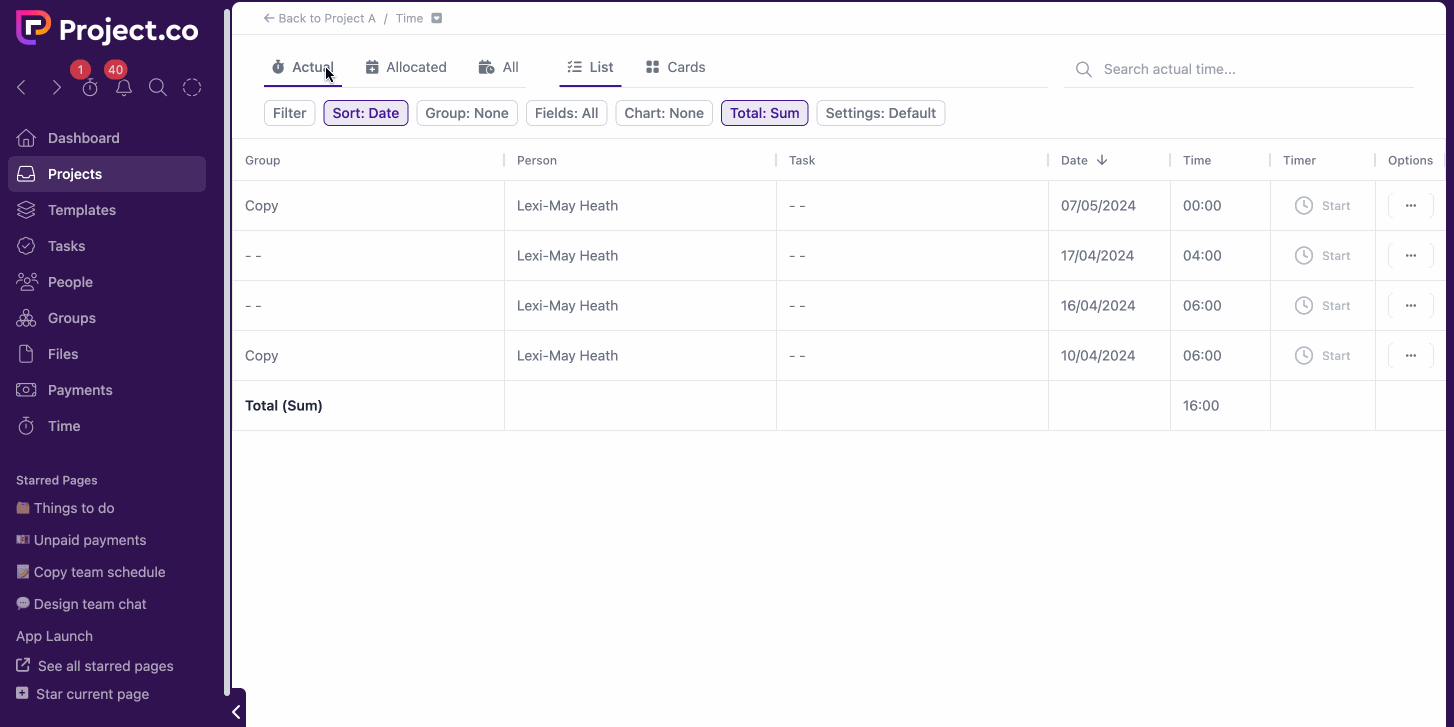Click the timer stopwatch icon in sidebar header
The image size is (1454, 727).
click(x=90, y=88)
